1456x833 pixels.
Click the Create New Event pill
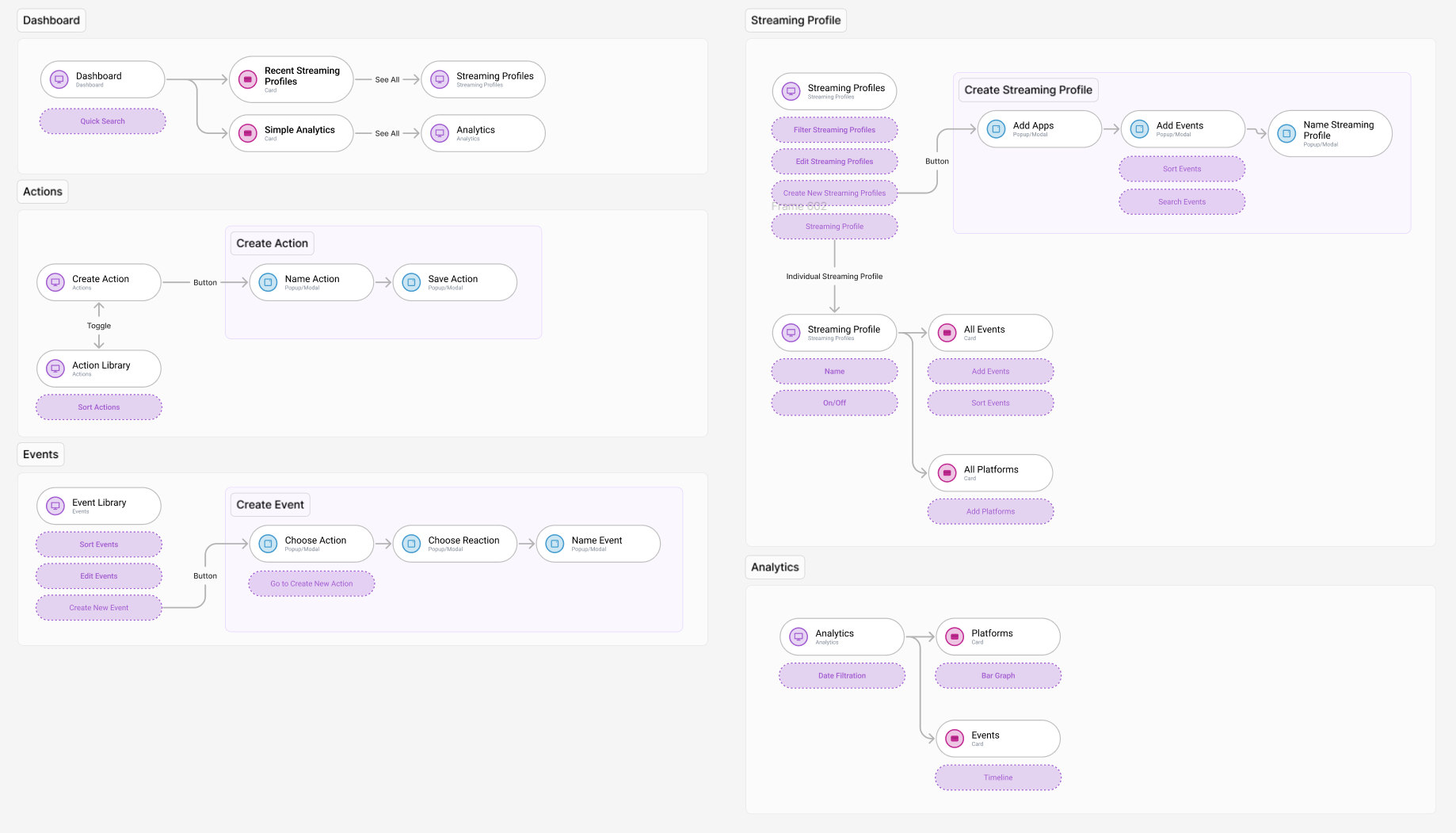(x=99, y=608)
